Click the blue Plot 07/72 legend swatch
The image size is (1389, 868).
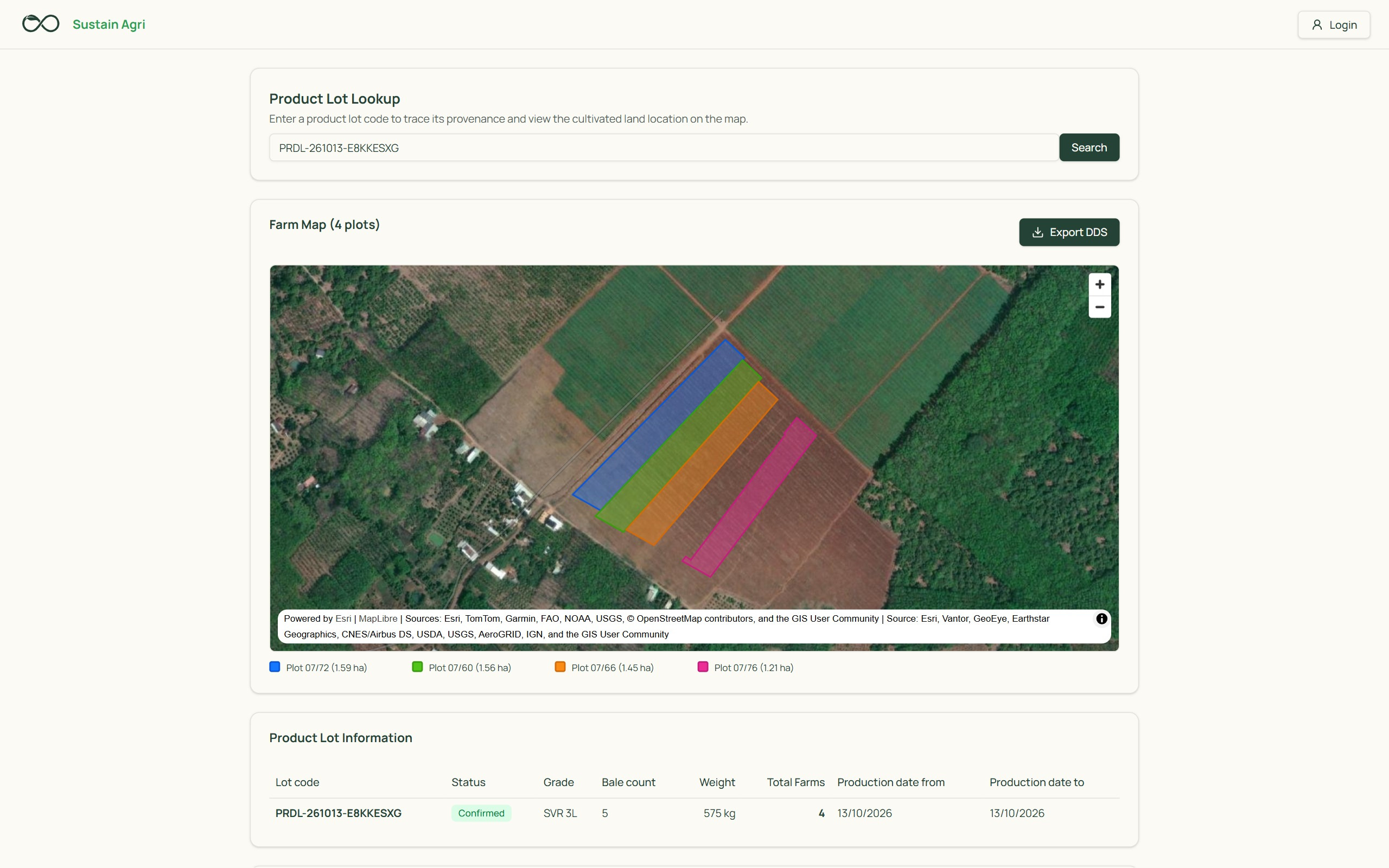275,667
